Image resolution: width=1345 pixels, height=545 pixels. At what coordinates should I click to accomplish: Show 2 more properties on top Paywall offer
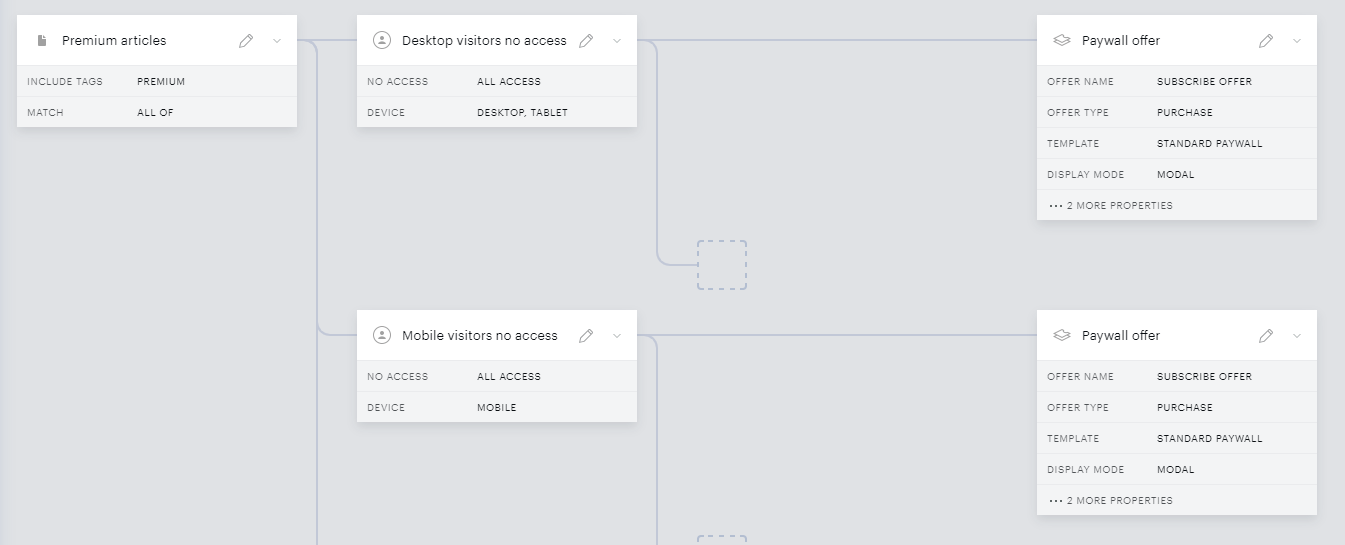1111,205
